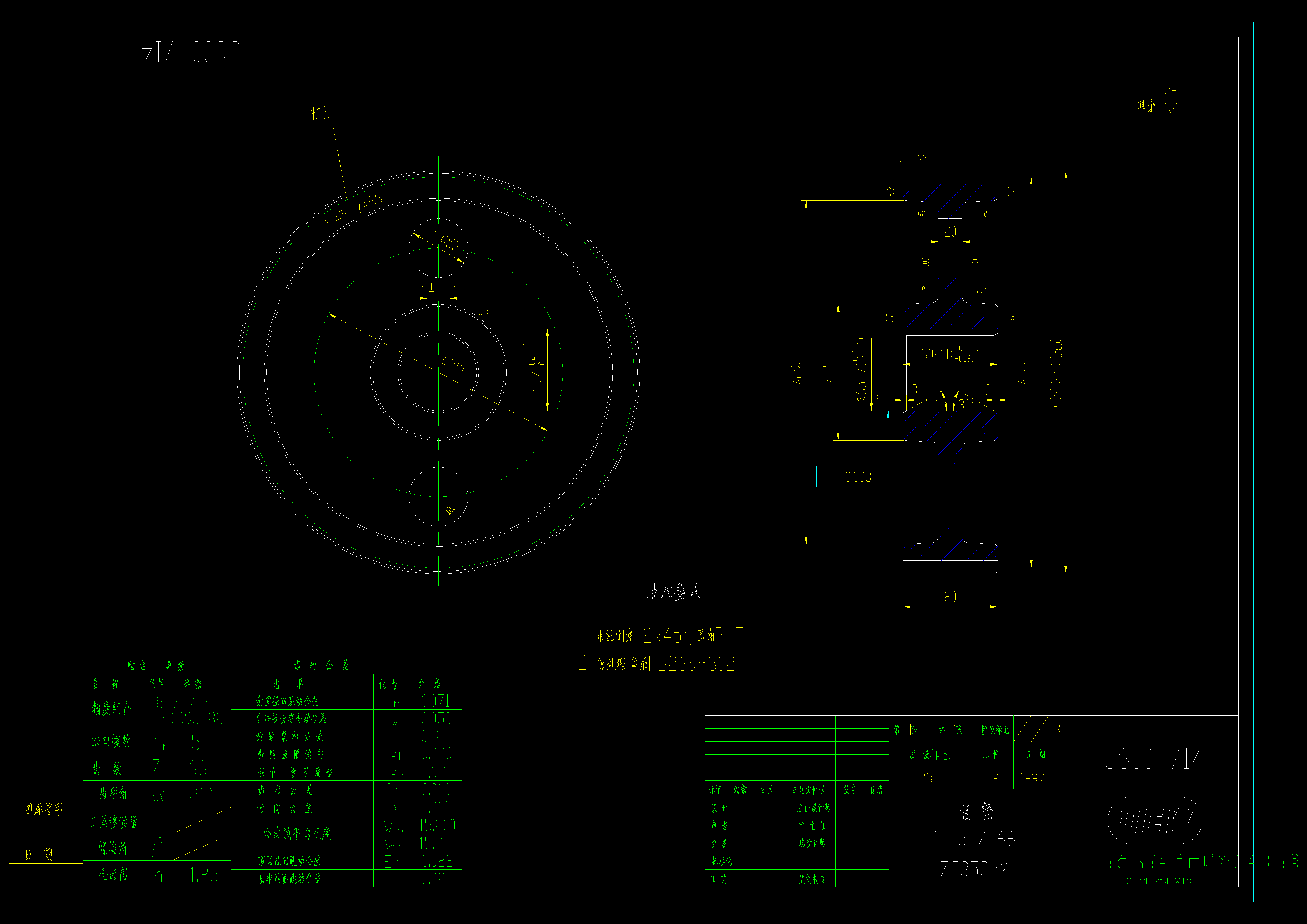Image resolution: width=1307 pixels, height=924 pixels.
Task: Select the 主任设计师 label in title block
Action: pyautogui.click(x=814, y=808)
